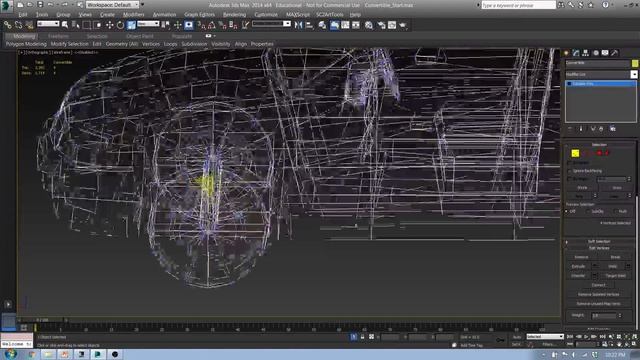Image resolution: width=640 pixels, height=360 pixels.
Task: Click the Target Weld button
Action: [x=616, y=276]
